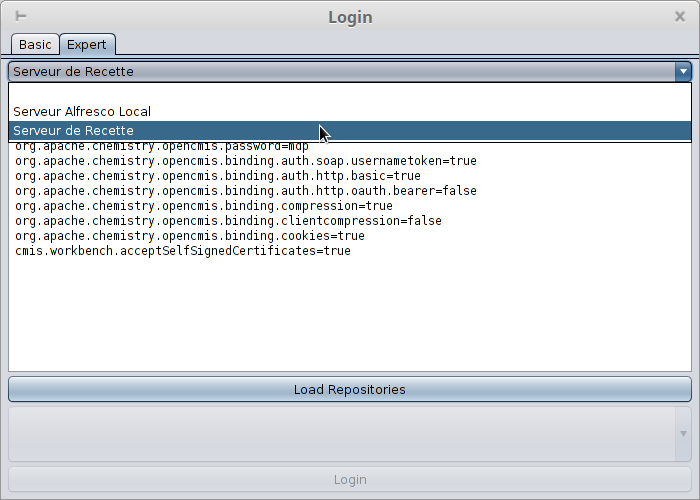The width and height of the screenshot is (700, 500).
Task: Select the Expert tab
Action: click(87, 44)
